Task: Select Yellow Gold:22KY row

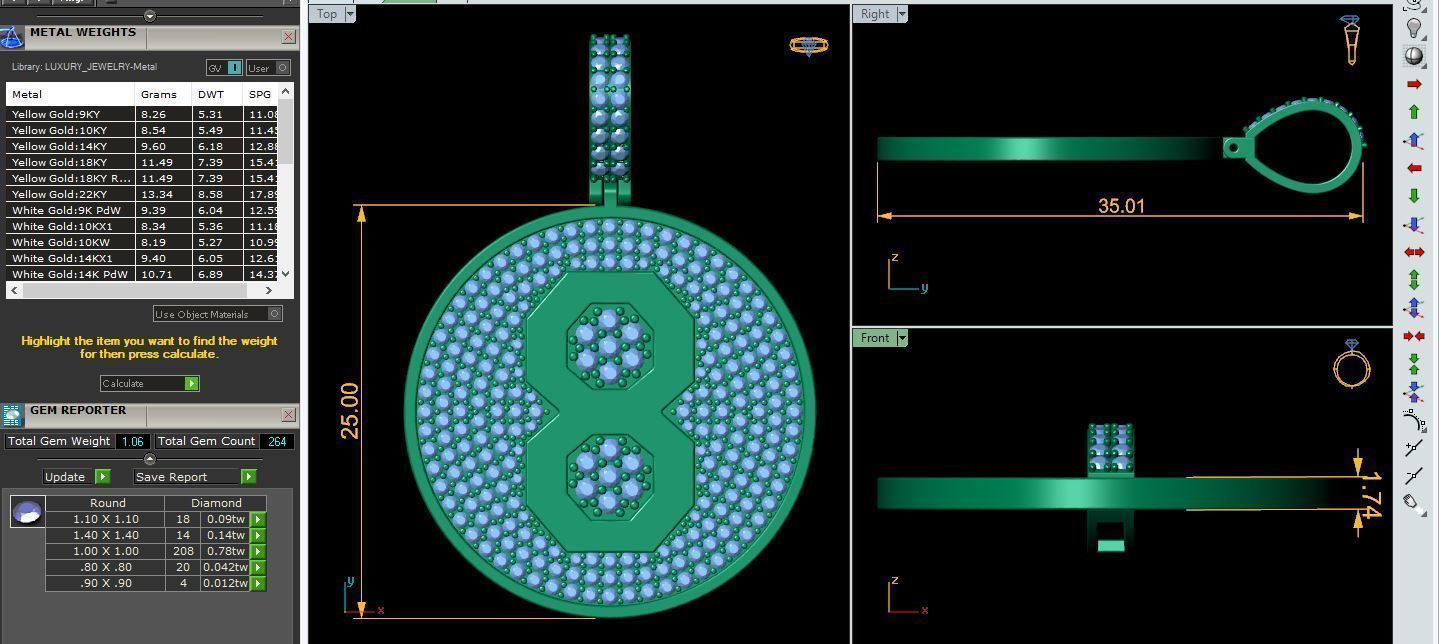Action: click(x=142, y=194)
